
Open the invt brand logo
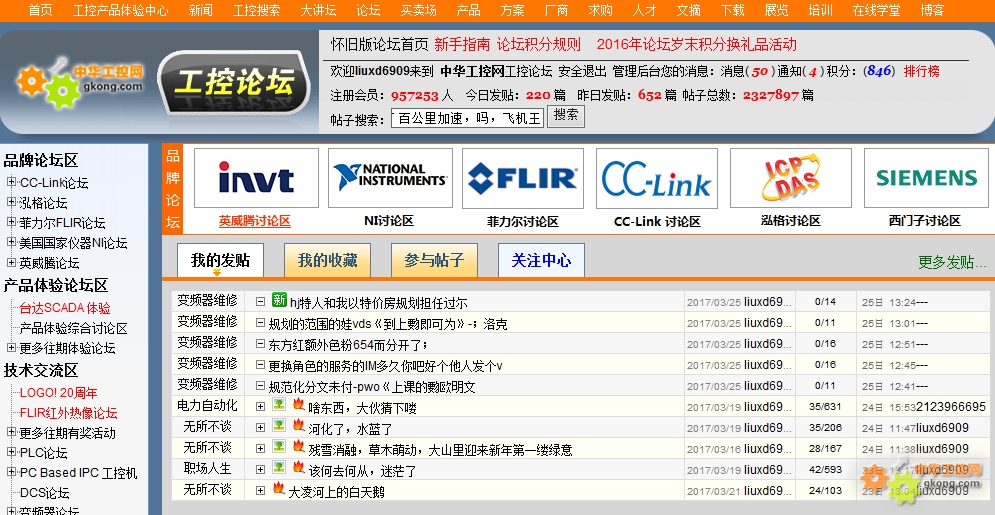256,178
